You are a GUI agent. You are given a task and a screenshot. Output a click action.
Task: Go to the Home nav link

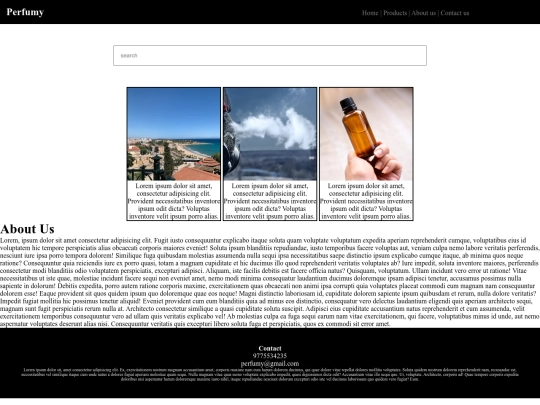[370, 13]
